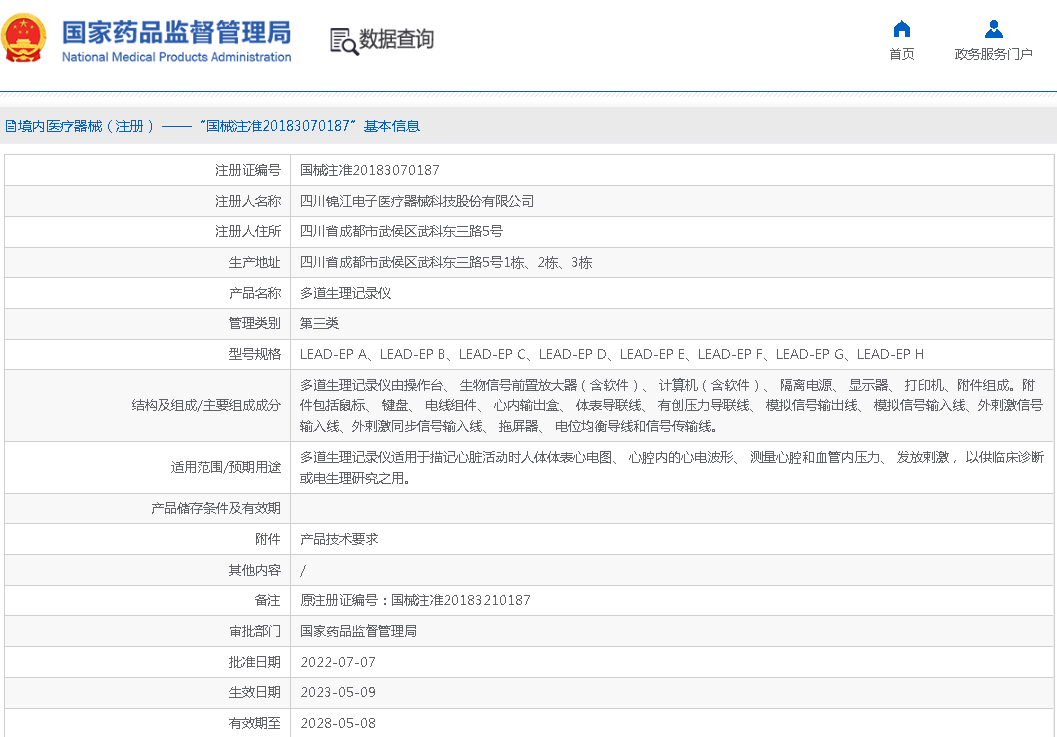Viewport: 1057px width, 737px height.
Task: Open the 产品技术要求 attachment
Action: coord(339,539)
